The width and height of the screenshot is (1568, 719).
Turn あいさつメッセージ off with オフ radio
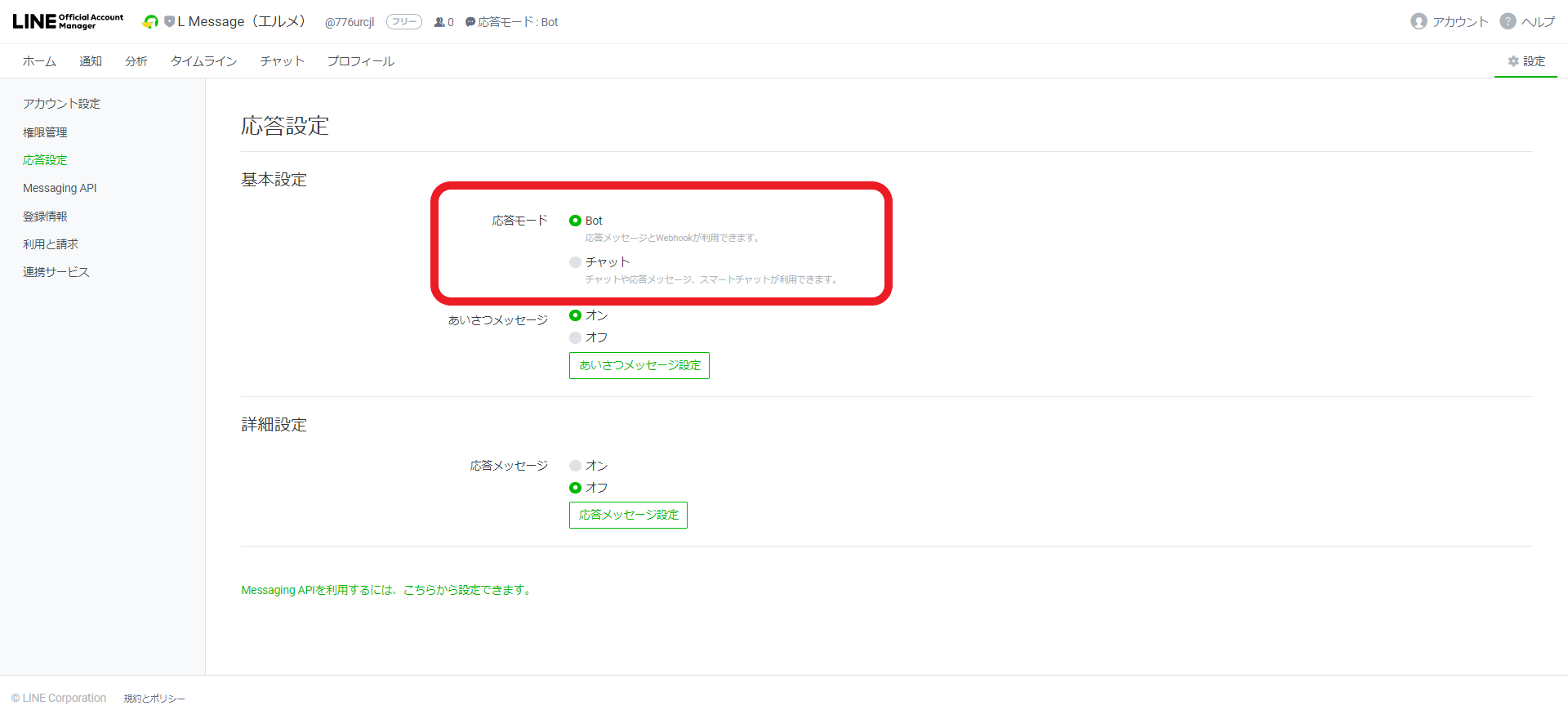575,337
